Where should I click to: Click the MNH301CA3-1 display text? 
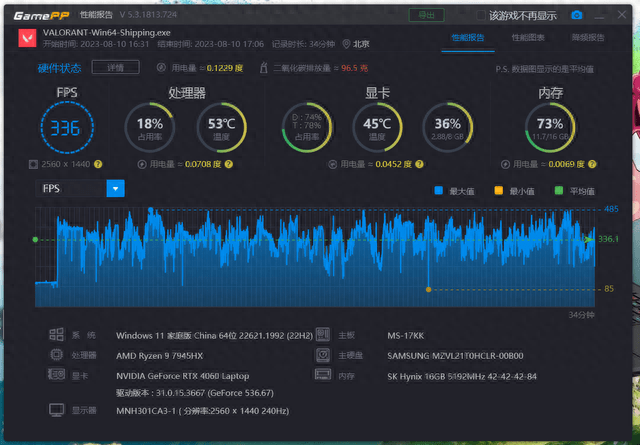(x=202, y=411)
